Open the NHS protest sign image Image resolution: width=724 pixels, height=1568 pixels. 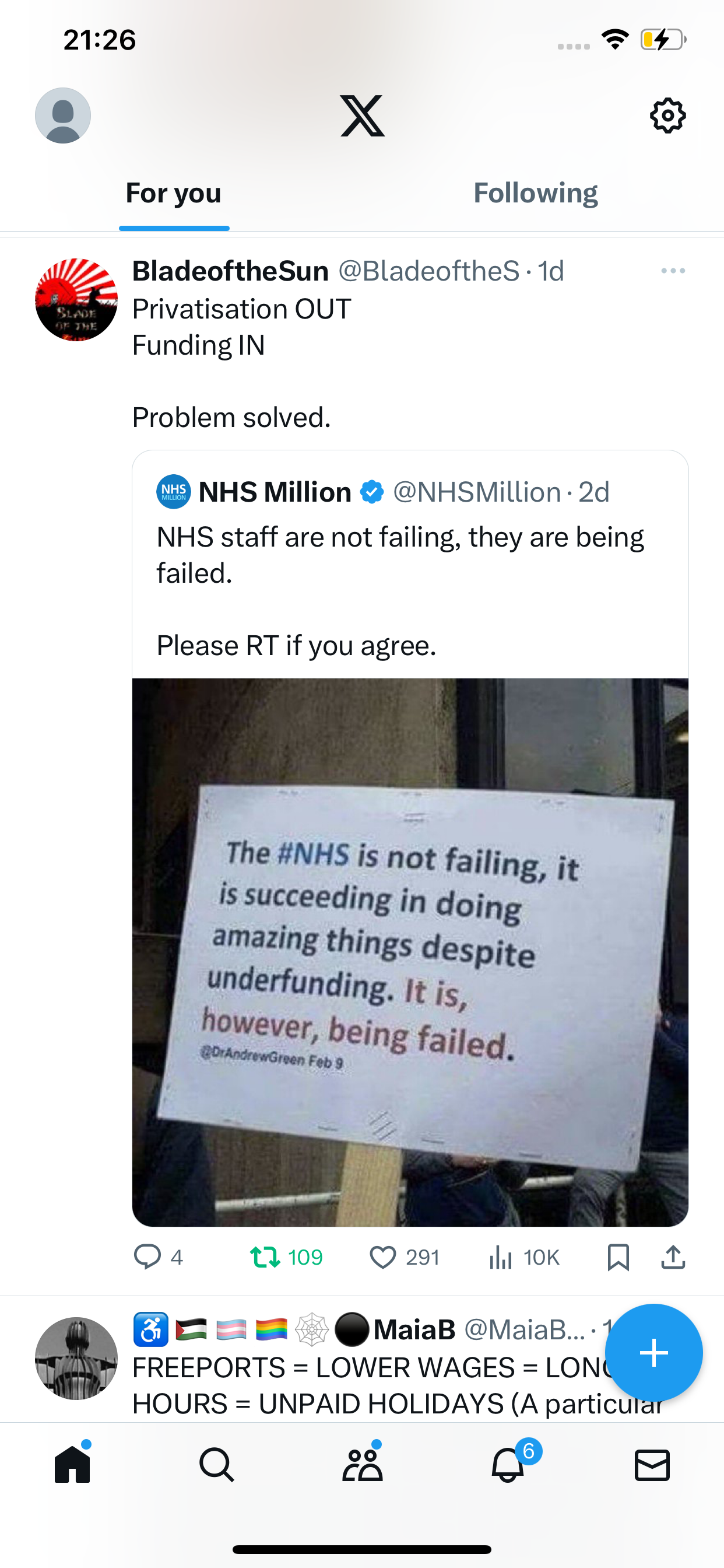click(x=410, y=952)
